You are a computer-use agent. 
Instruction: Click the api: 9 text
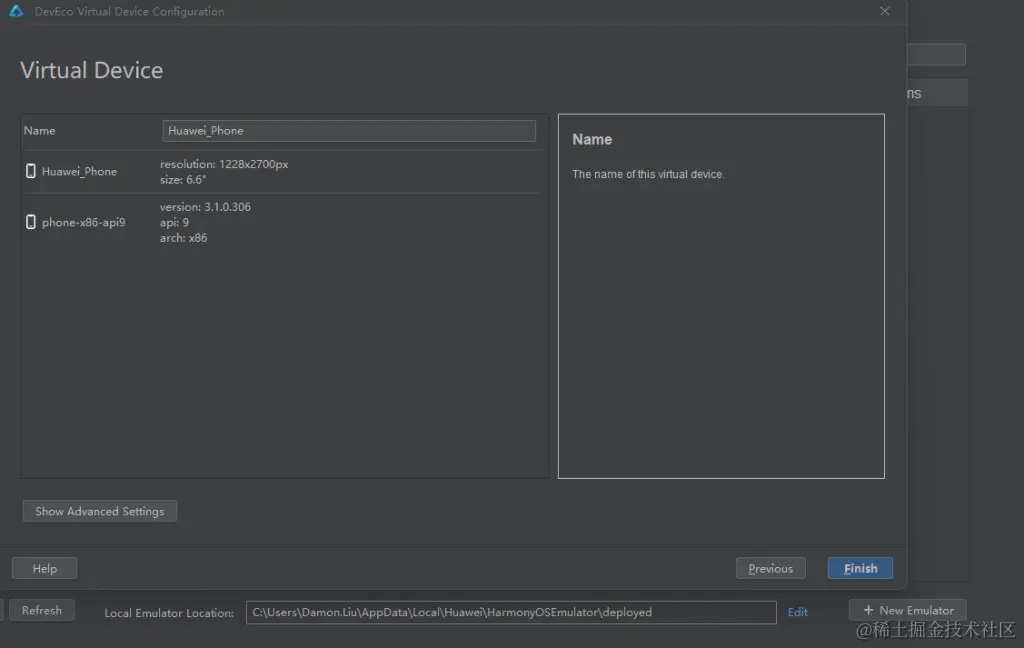point(174,222)
